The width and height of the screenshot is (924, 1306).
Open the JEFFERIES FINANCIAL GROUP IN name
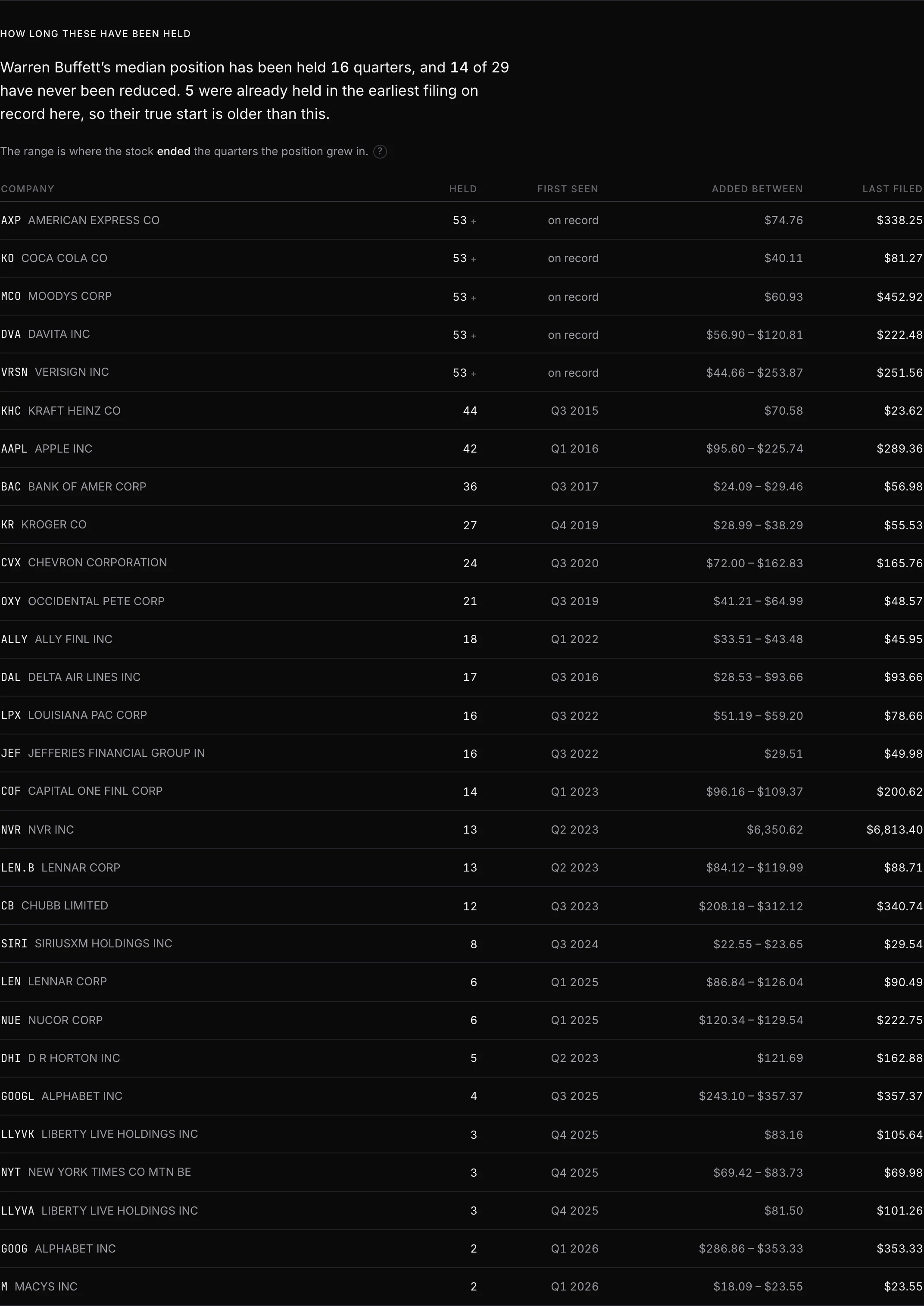click(117, 753)
